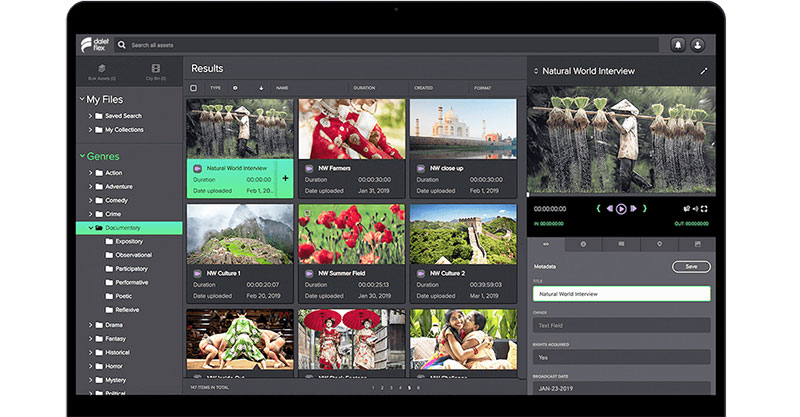Click the video type icon on NW close up card
The width and height of the screenshot is (800, 417).
pyautogui.click(x=420, y=168)
